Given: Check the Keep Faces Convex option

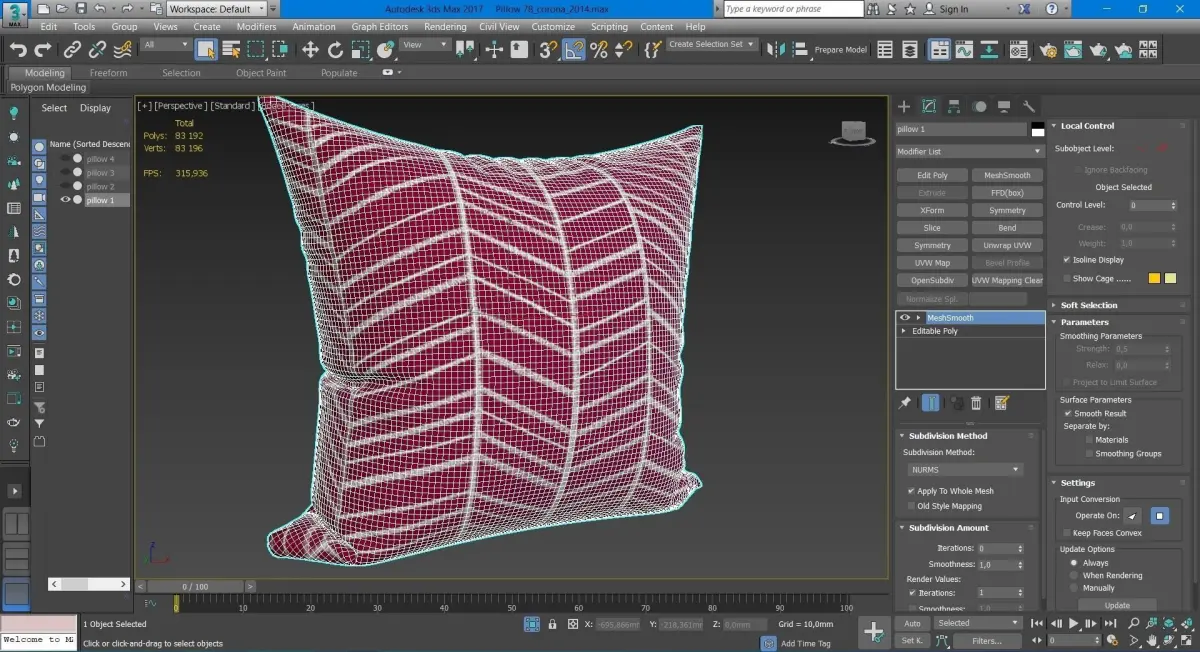Looking at the screenshot, I should tap(1066, 533).
